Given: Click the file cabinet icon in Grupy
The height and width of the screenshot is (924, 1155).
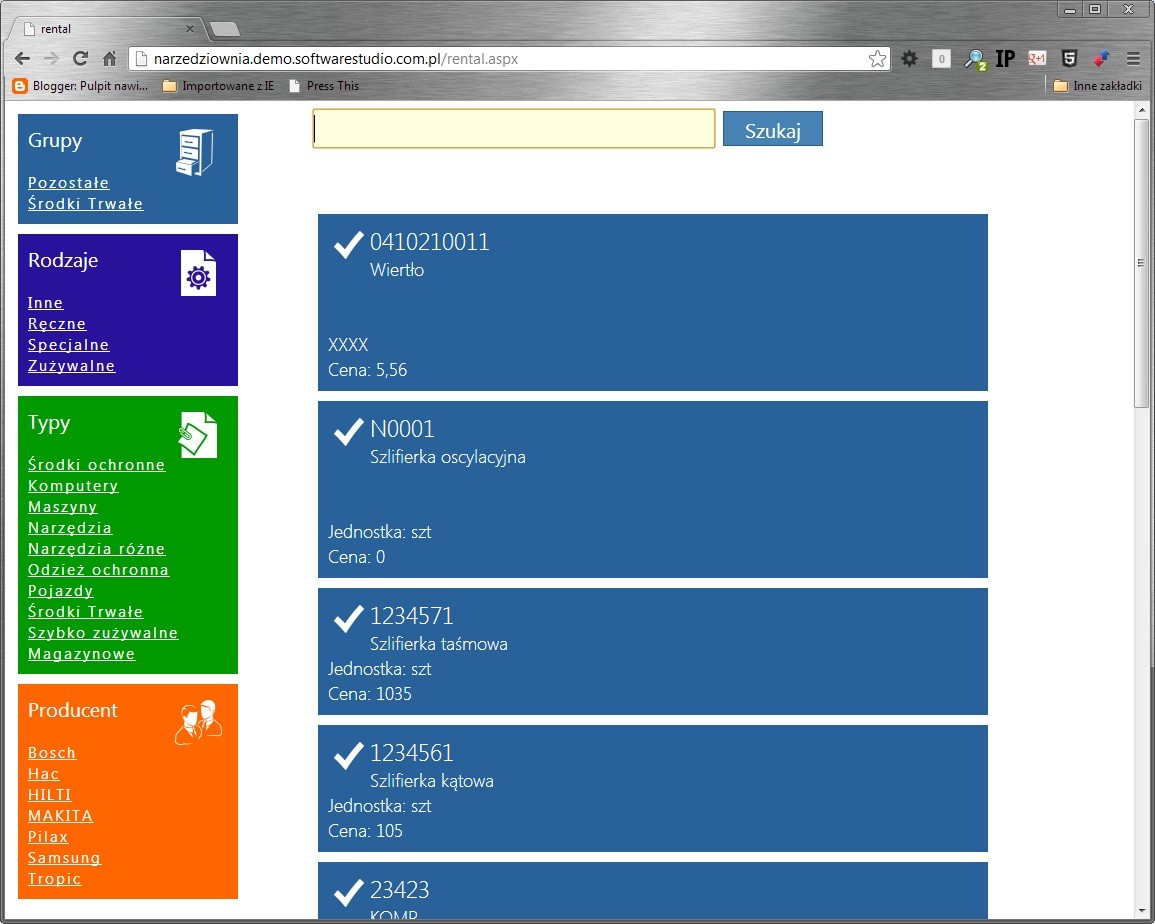Looking at the screenshot, I should 194,153.
